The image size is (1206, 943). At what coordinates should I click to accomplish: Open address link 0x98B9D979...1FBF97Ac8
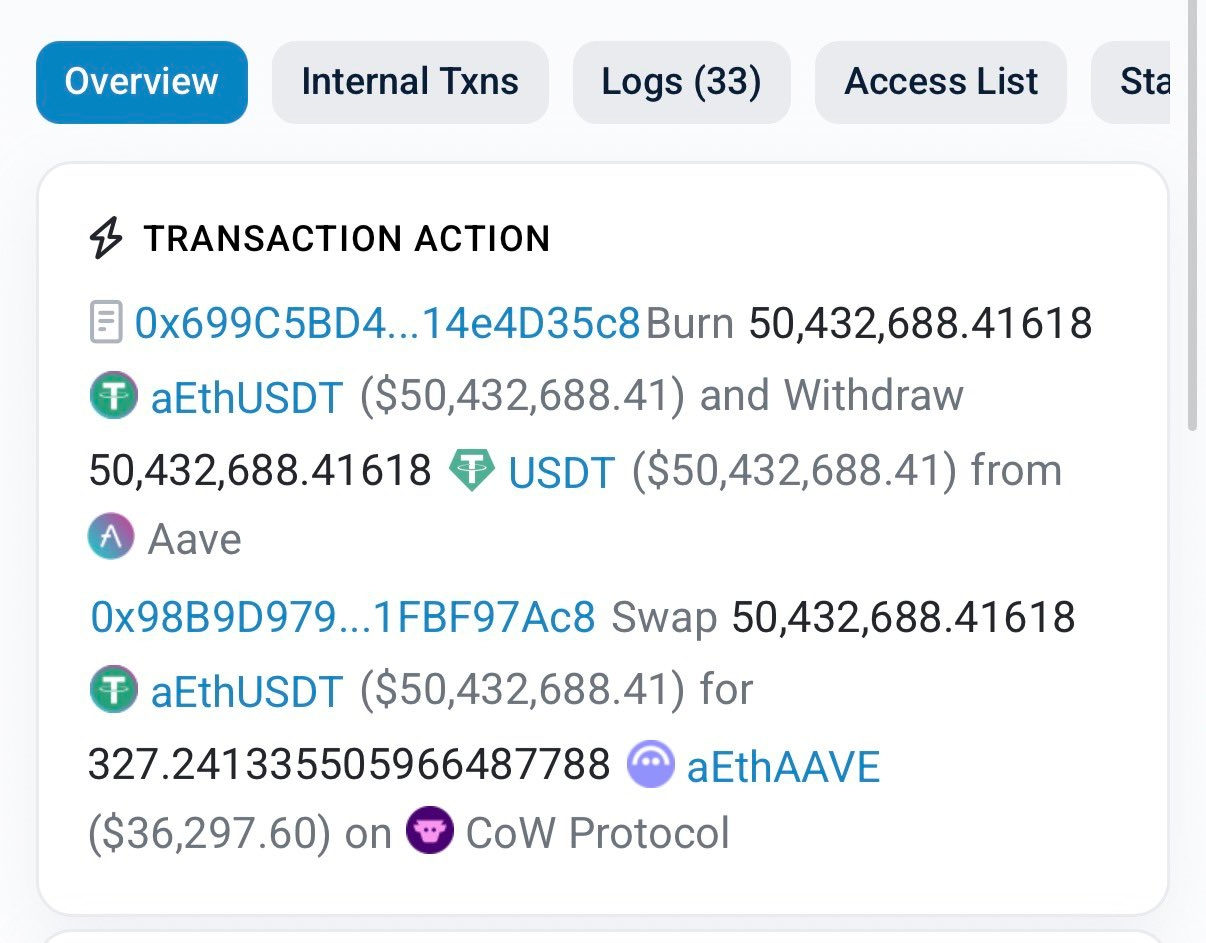[343, 617]
